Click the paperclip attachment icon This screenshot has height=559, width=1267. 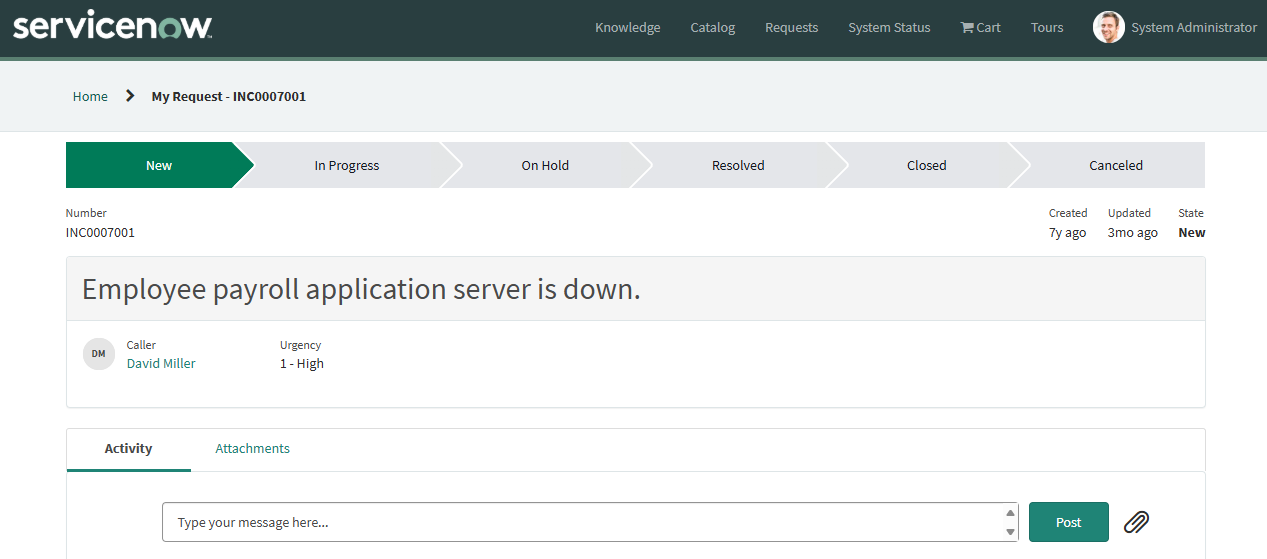(x=1136, y=522)
